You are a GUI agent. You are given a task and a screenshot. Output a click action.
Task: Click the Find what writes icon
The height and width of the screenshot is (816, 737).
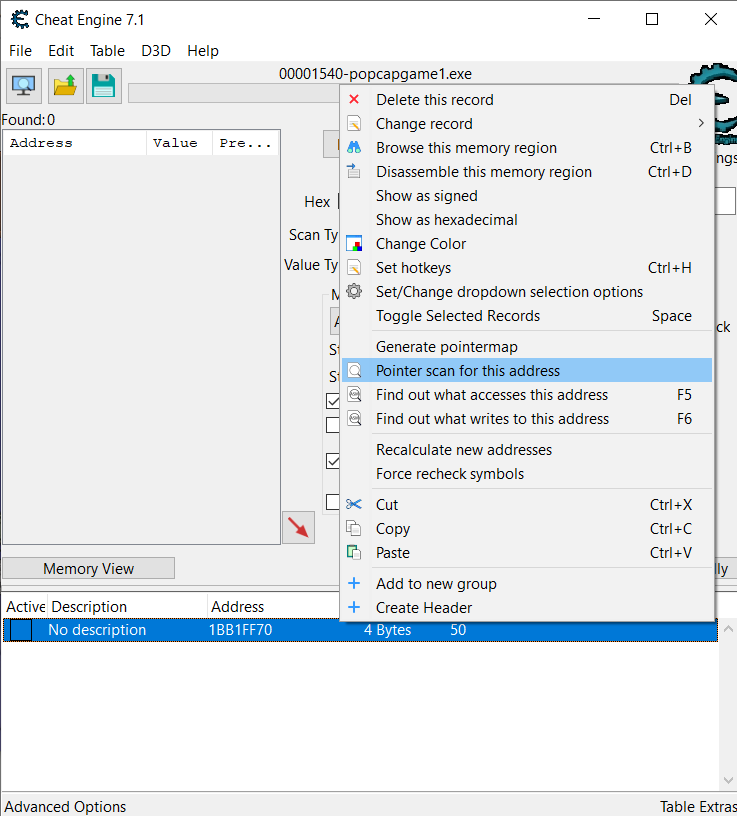(x=354, y=418)
